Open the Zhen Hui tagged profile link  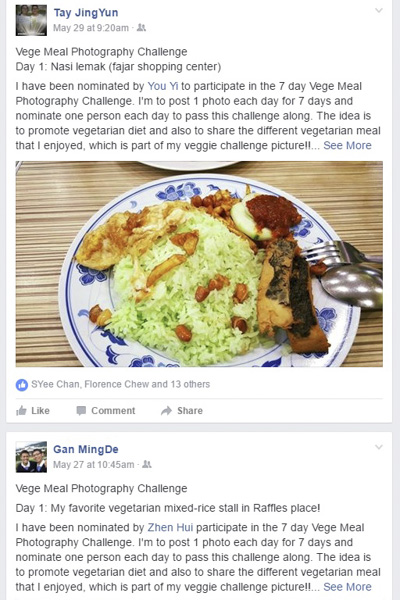[x=170, y=527]
